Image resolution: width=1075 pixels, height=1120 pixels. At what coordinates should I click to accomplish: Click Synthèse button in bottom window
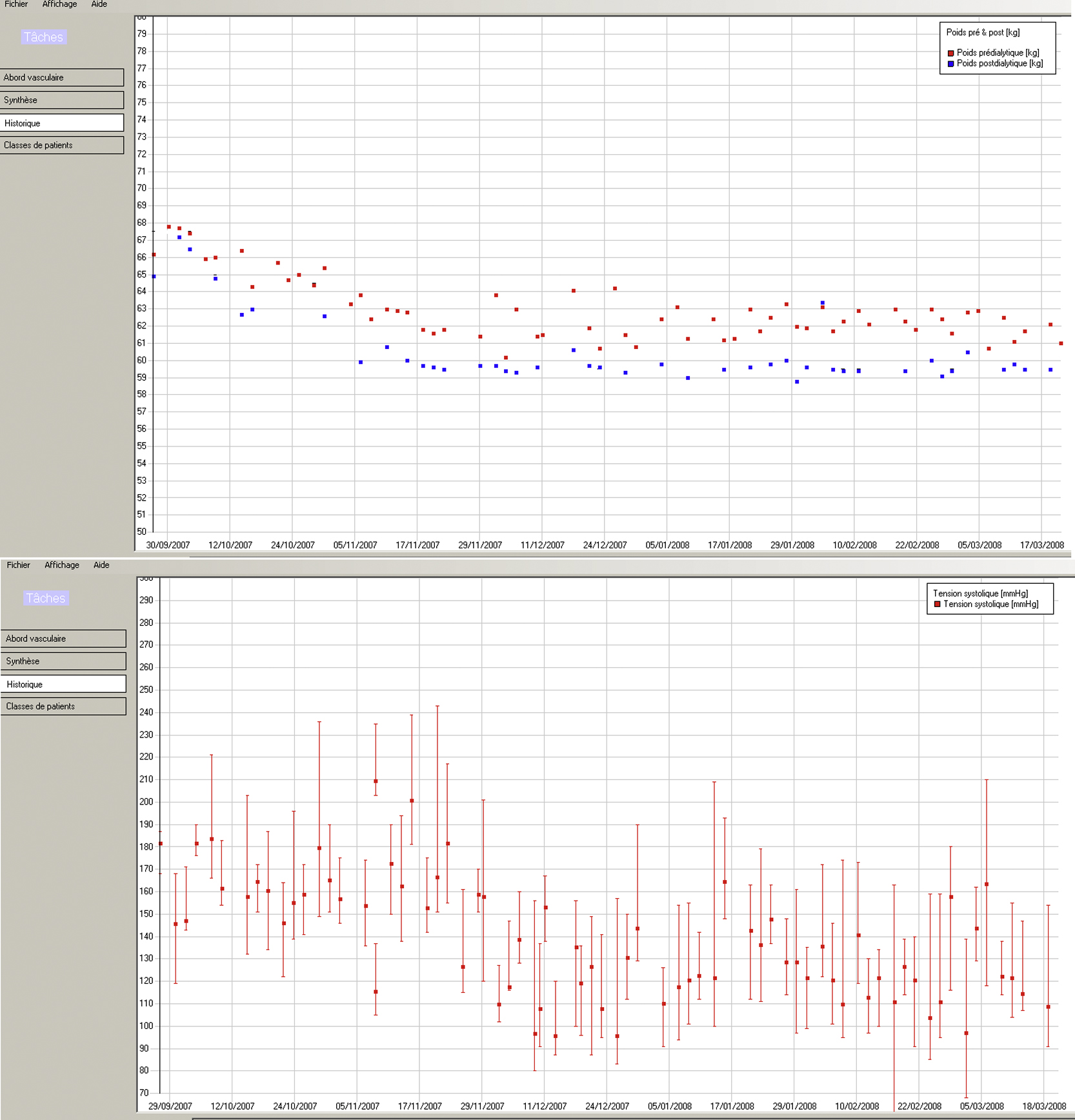coord(63,661)
